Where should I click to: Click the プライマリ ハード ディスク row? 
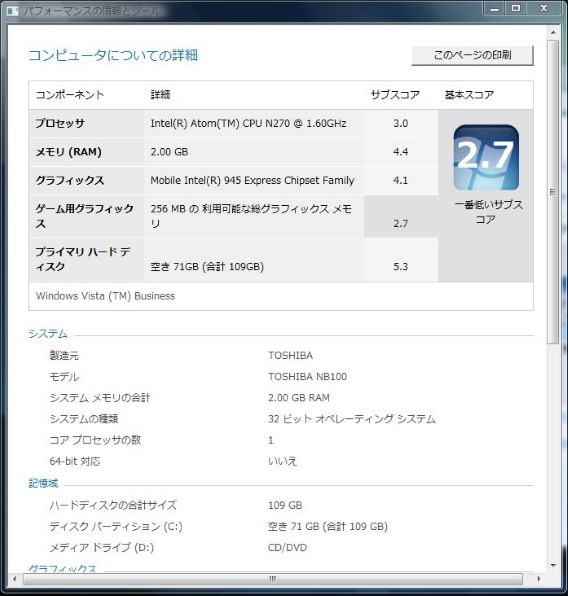coord(233,260)
